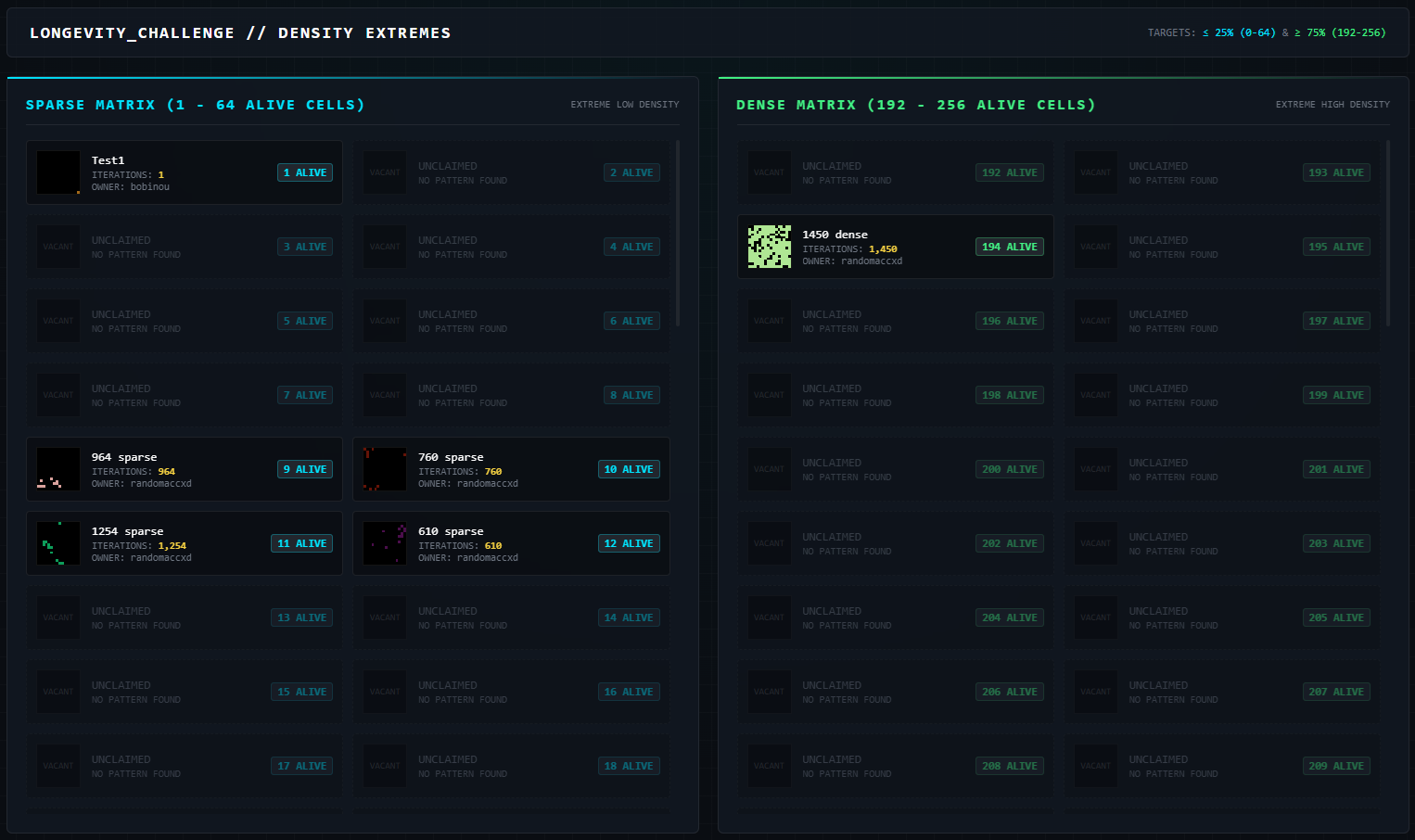The width and height of the screenshot is (1415, 840).
Task: Click the "EXTREME HIGH DENSITY" label
Action: pos(1332,105)
